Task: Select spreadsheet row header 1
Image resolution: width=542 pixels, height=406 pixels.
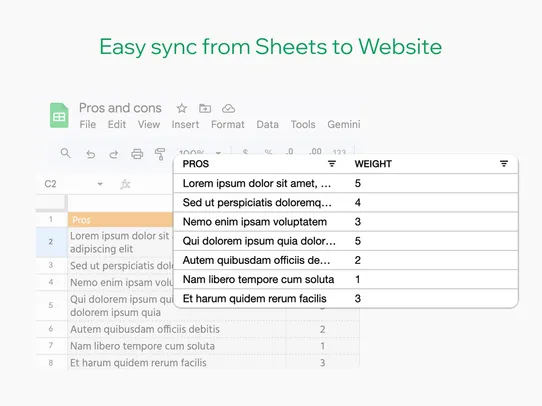Action: [x=51, y=219]
